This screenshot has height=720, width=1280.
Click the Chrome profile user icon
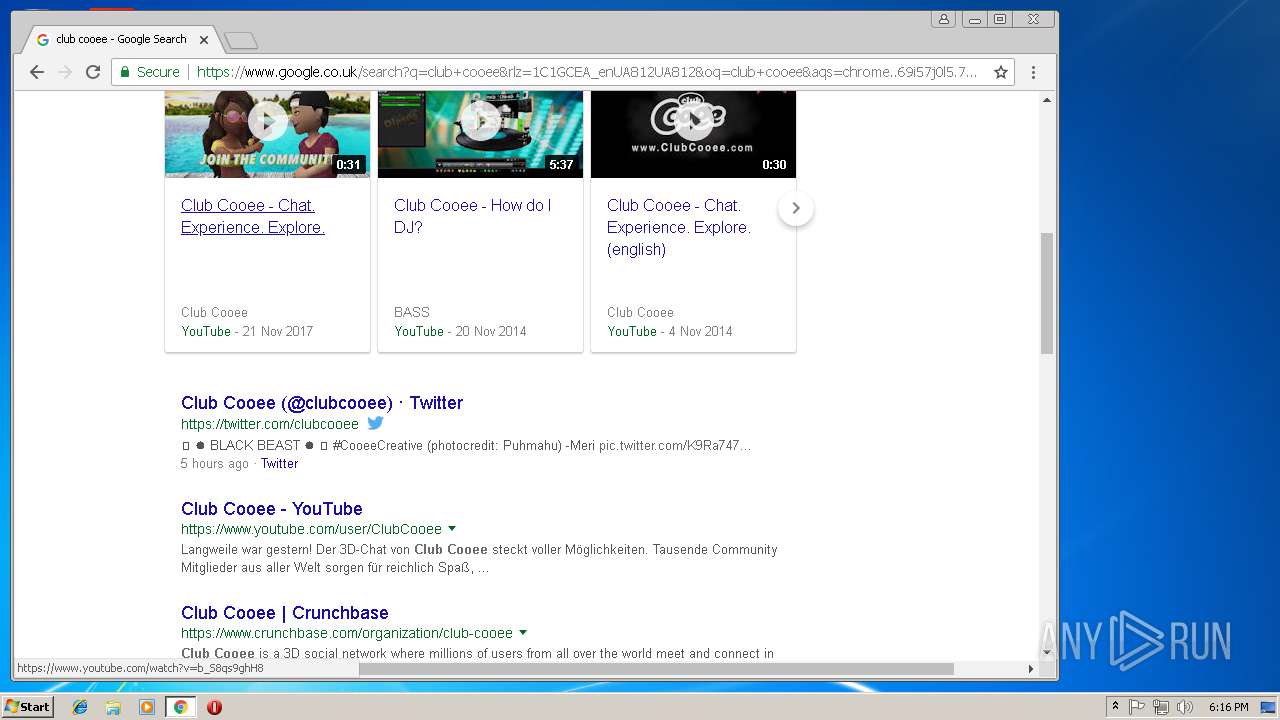(x=943, y=19)
